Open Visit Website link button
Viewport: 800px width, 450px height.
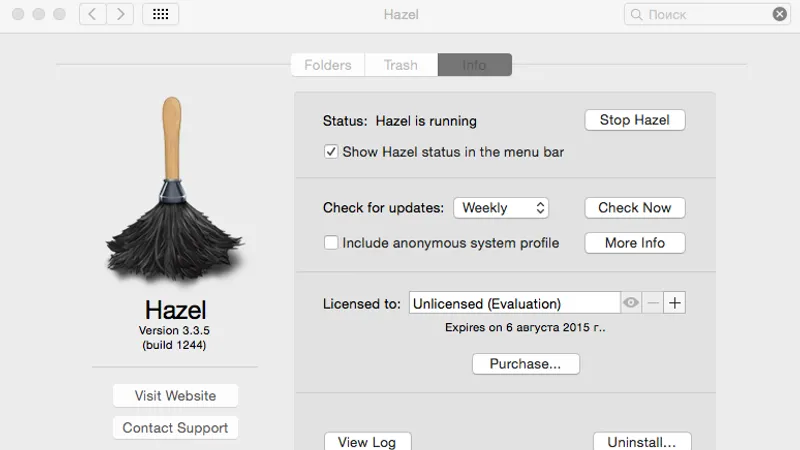(x=176, y=395)
